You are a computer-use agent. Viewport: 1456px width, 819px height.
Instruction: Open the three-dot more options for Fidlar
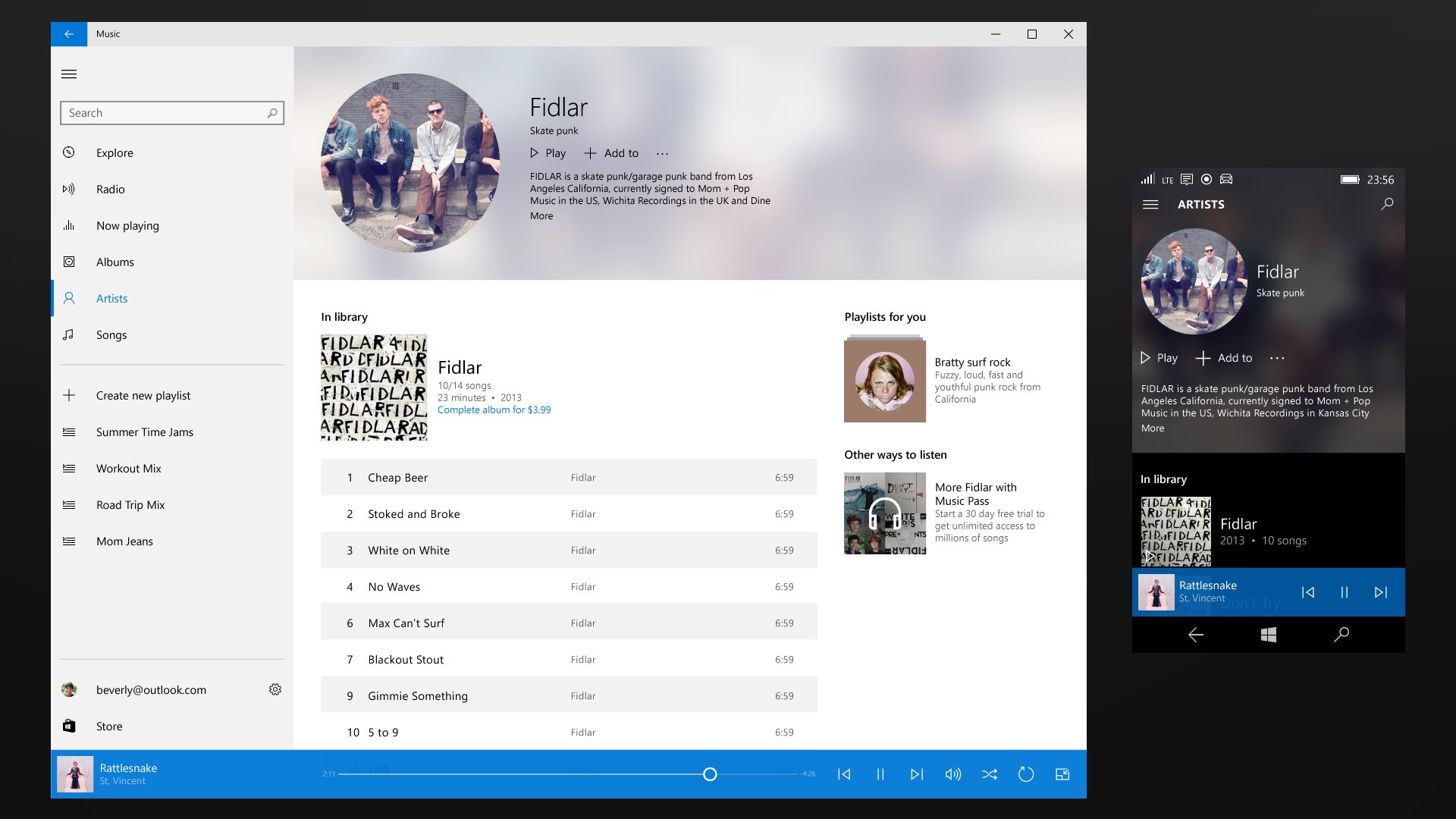point(662,153)
